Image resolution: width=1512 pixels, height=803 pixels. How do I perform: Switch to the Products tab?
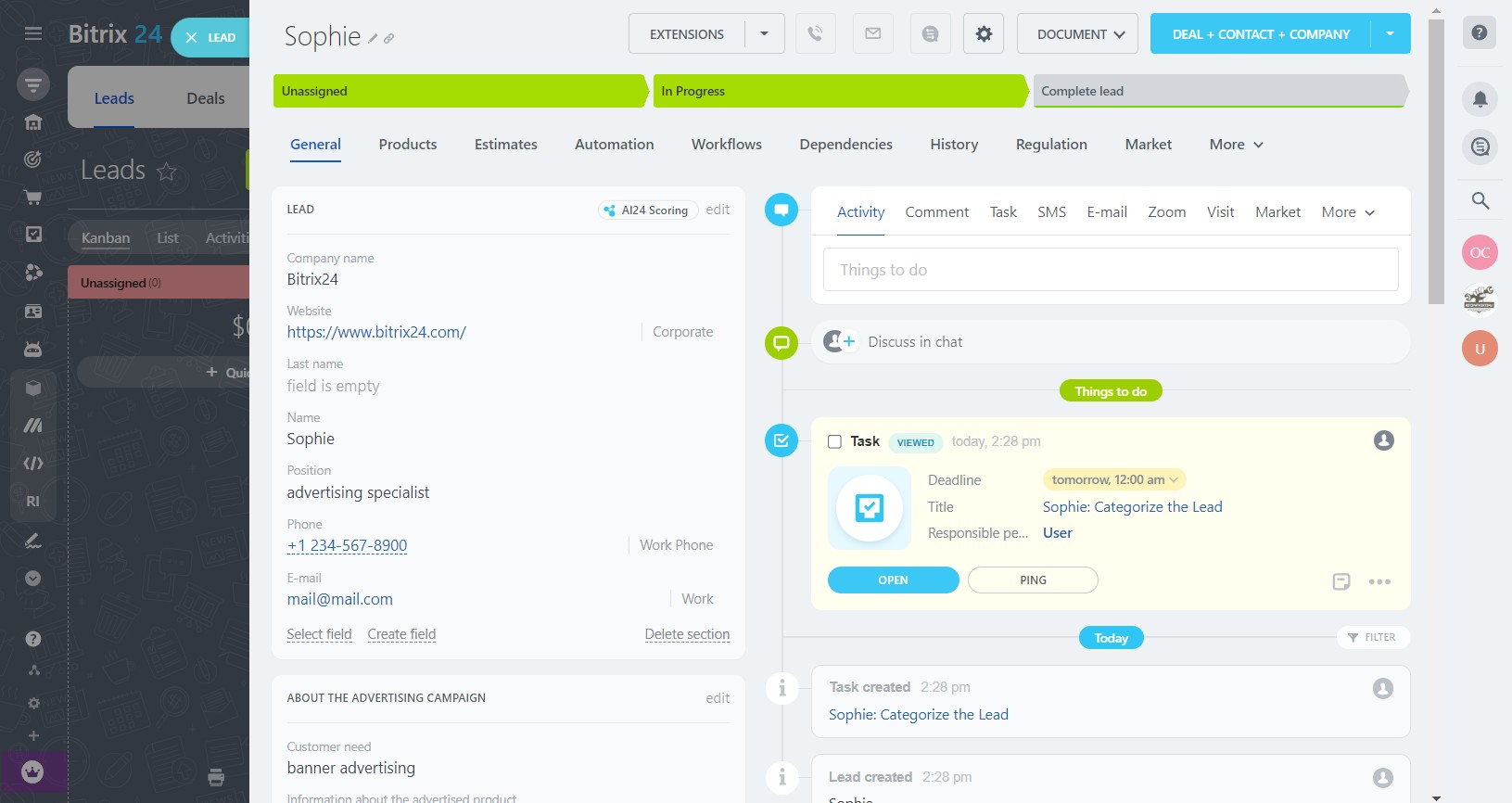click(407, 145)
